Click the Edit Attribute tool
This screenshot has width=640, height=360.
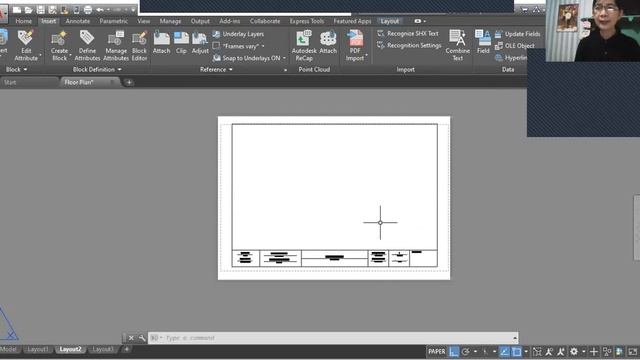tap(26, 46)
